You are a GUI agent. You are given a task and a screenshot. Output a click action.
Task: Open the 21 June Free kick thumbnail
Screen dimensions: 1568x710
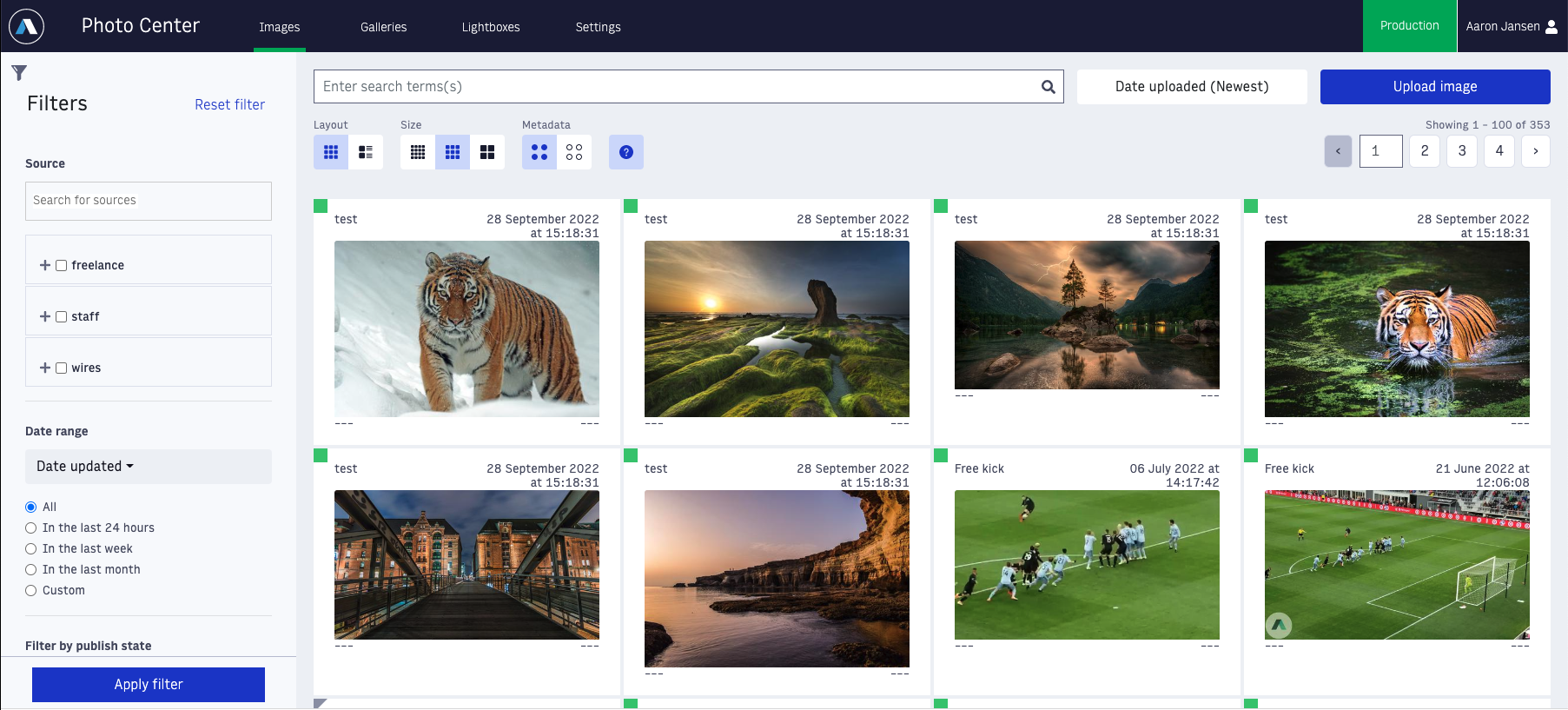click(1397, 565)
